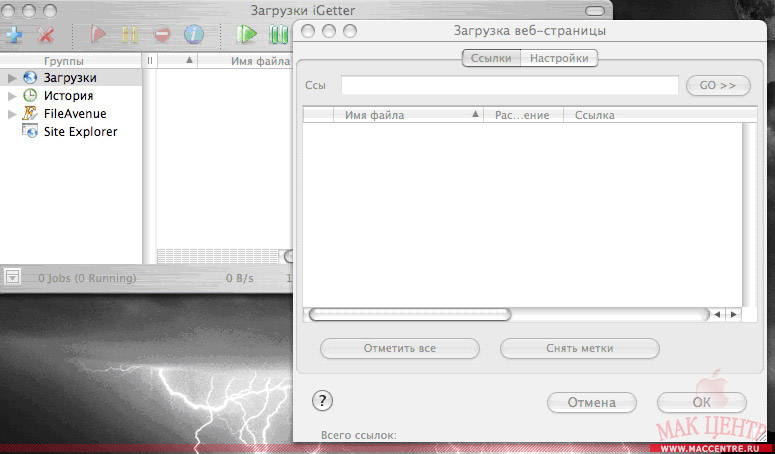Click the green Pause all downloads icon
Screen dimensions: 775x454
278,34
